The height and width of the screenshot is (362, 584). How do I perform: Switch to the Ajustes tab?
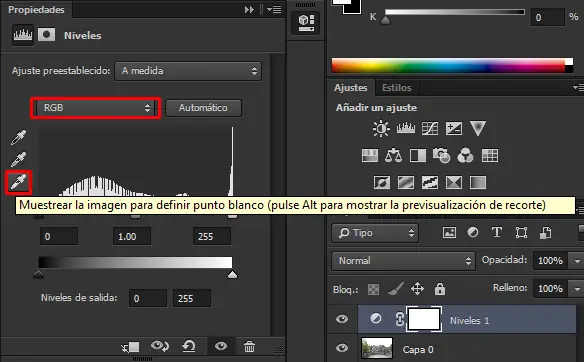(350, 88)
